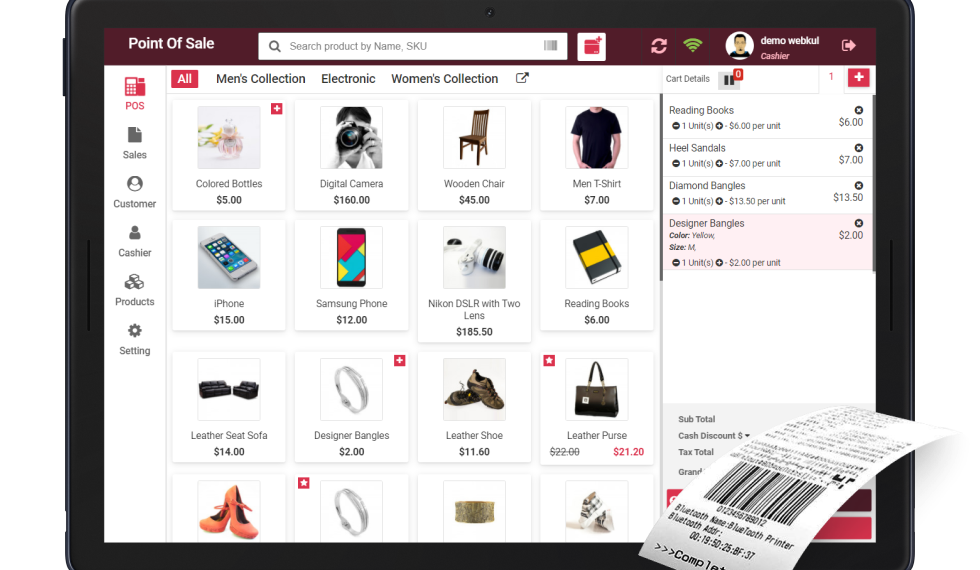Select Women's Collection category tab
The height and width of the screenshot is (570, 980).
pos(444,79)
